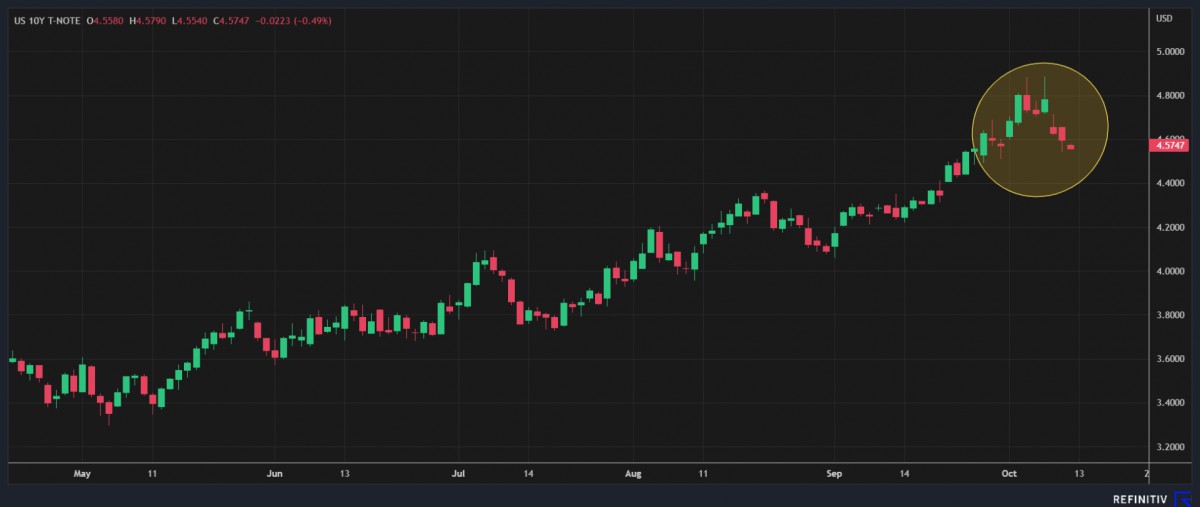Image resolution: width=1200 pixels, height=507 pixels.
Task: Click the 13 date label following Jun
Action: [x=345, y=472]
